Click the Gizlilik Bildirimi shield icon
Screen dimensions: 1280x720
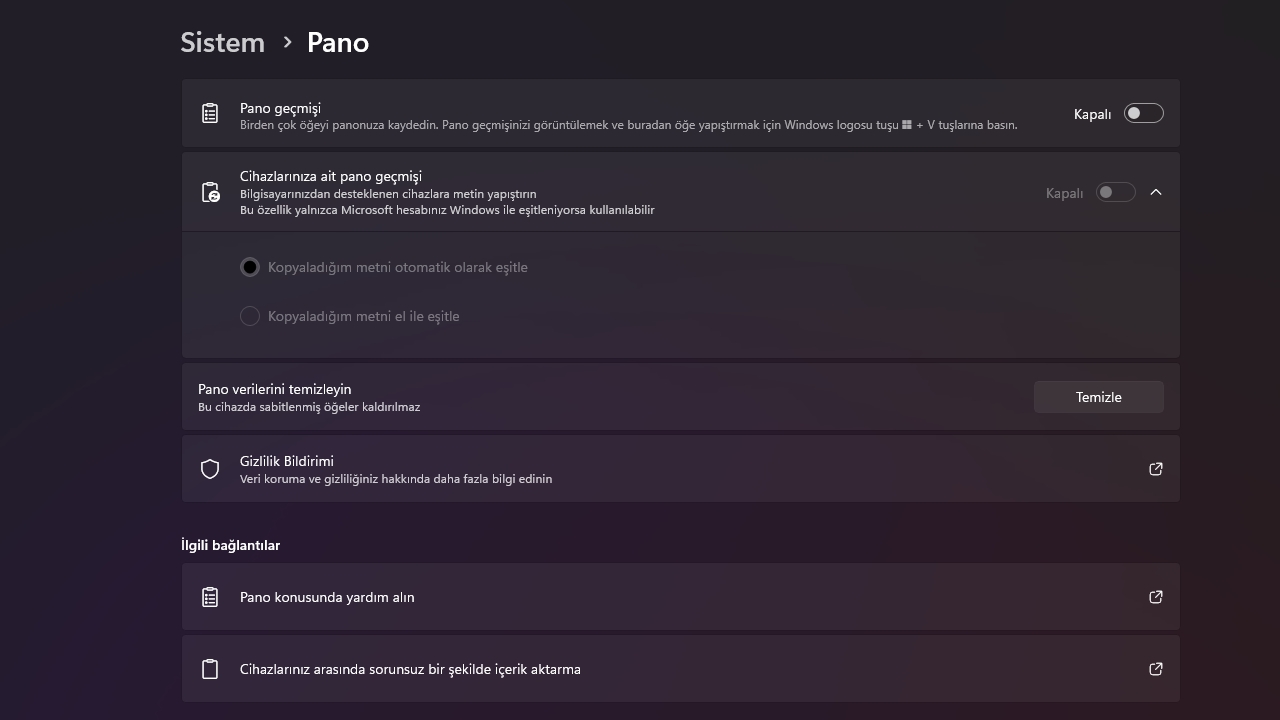click(x=210, y=469)
